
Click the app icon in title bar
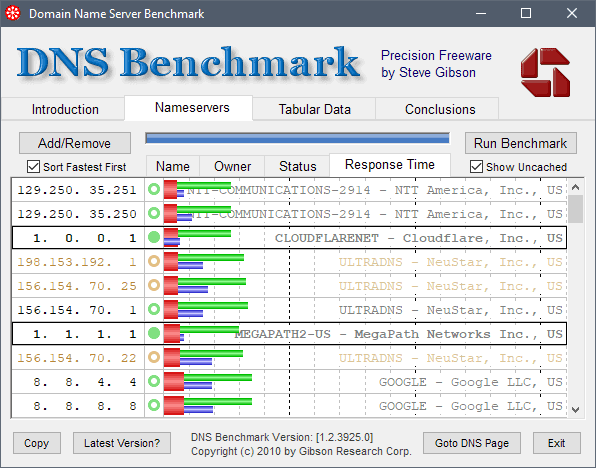coord(13,13)
